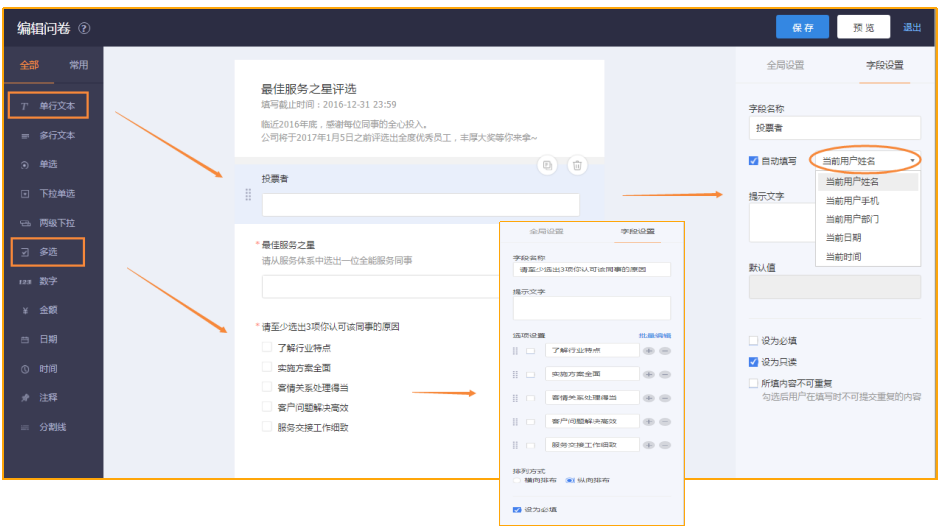Click the 预览 button
The height and width of the screenshot is (530, 941).
click(864, 27)
